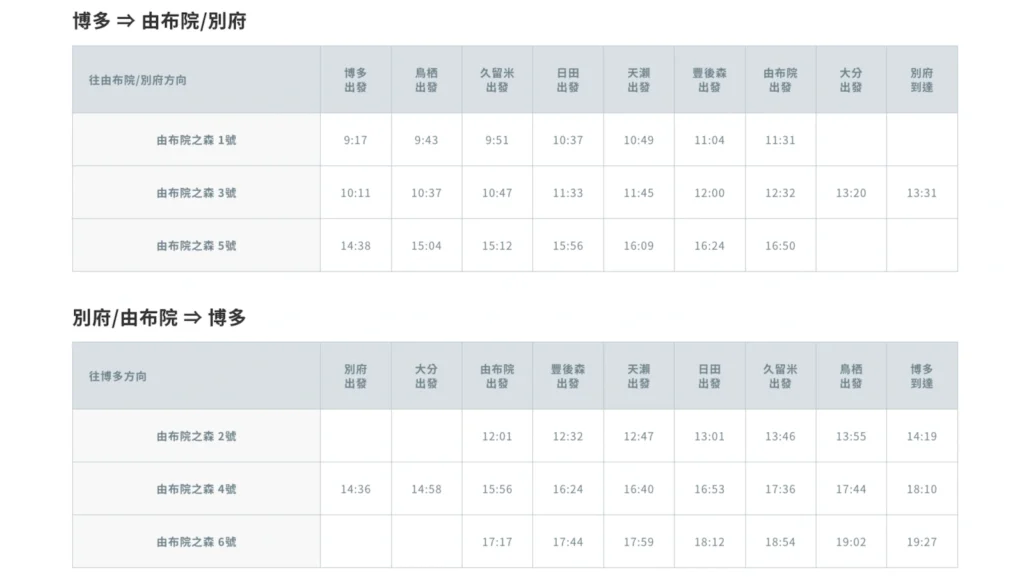Select the 14:36 別府 departure cell
This screenshot has width=1024, height=577.
[355, 489]
